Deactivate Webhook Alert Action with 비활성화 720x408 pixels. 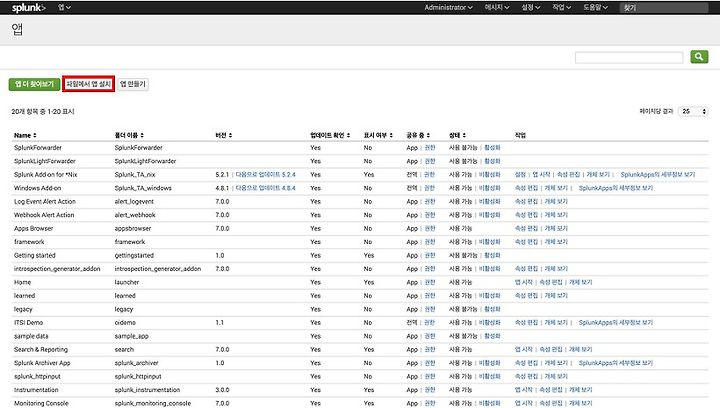click(489, 215)
